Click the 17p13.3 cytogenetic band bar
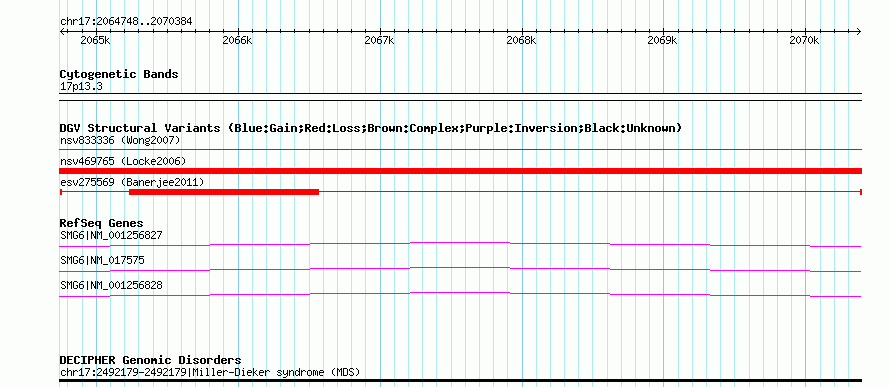Image resolution: width=890 pixels, height=387 pixels. [461, 96]
